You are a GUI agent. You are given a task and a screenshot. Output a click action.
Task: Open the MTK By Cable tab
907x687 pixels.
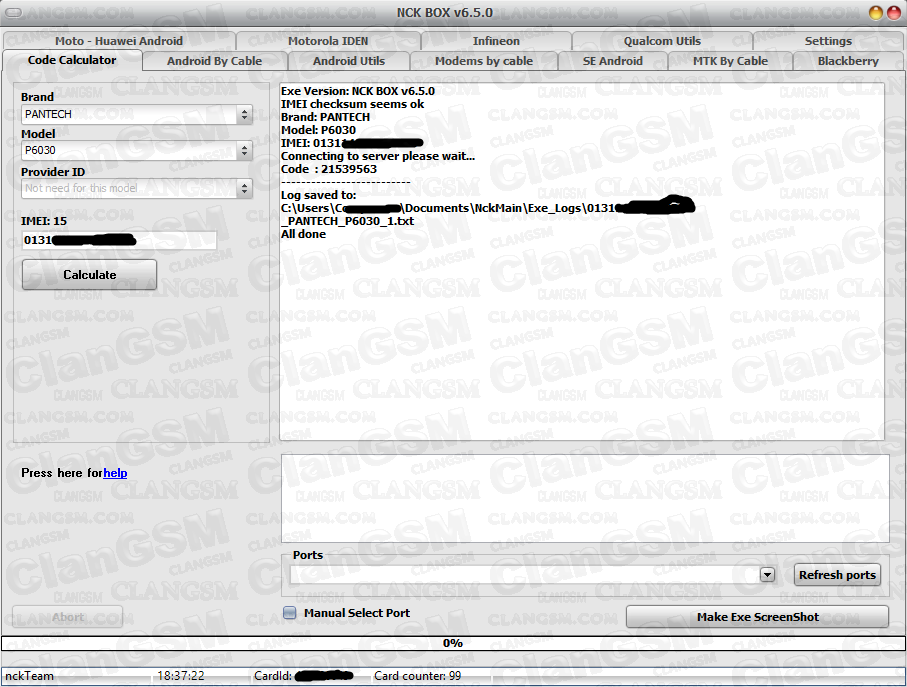pos(730,61)
